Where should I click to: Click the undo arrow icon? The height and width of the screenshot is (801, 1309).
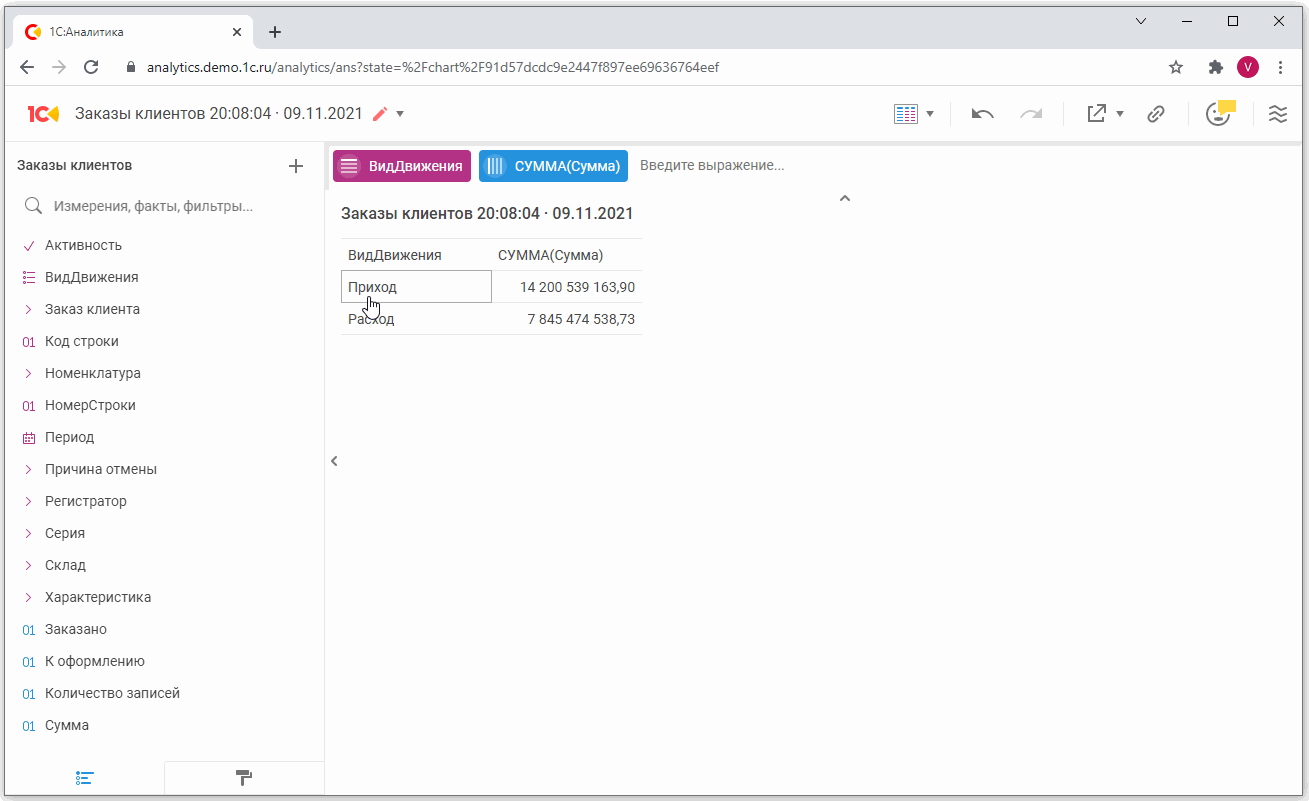982,114
